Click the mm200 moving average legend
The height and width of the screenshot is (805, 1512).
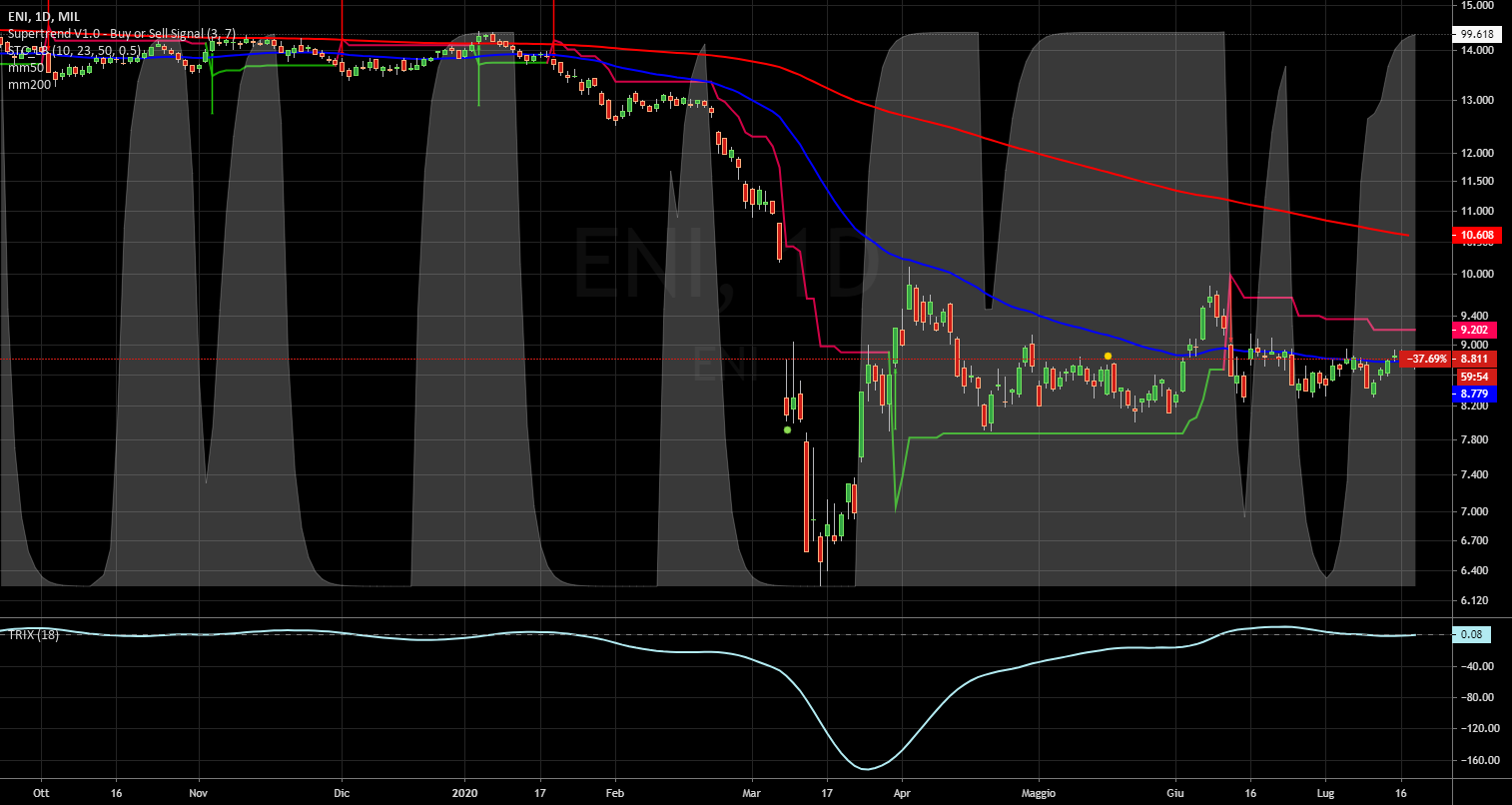coord(29,85)
